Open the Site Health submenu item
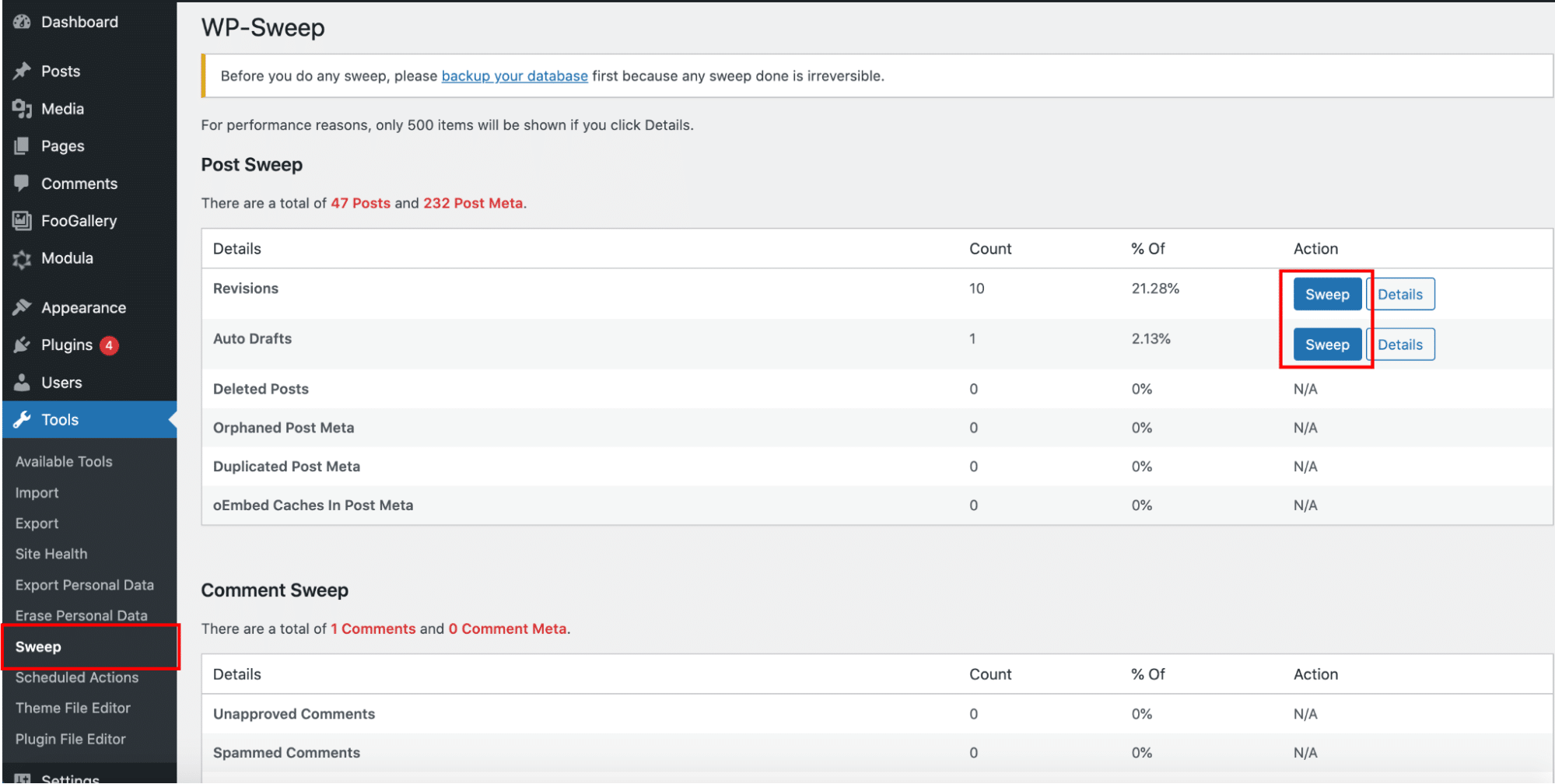The width and height of the screenshot is (1555, 784). pyautogui.click(x=51, y=554)
